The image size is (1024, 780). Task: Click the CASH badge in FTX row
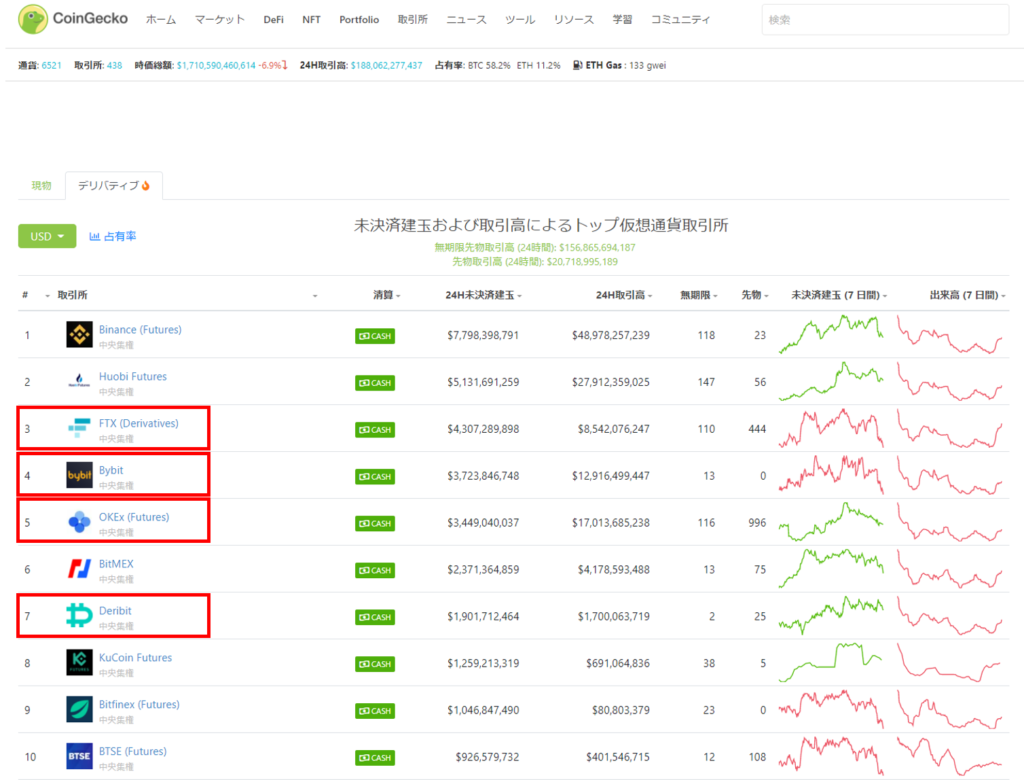pyautogui.click(x=375, y=430)
